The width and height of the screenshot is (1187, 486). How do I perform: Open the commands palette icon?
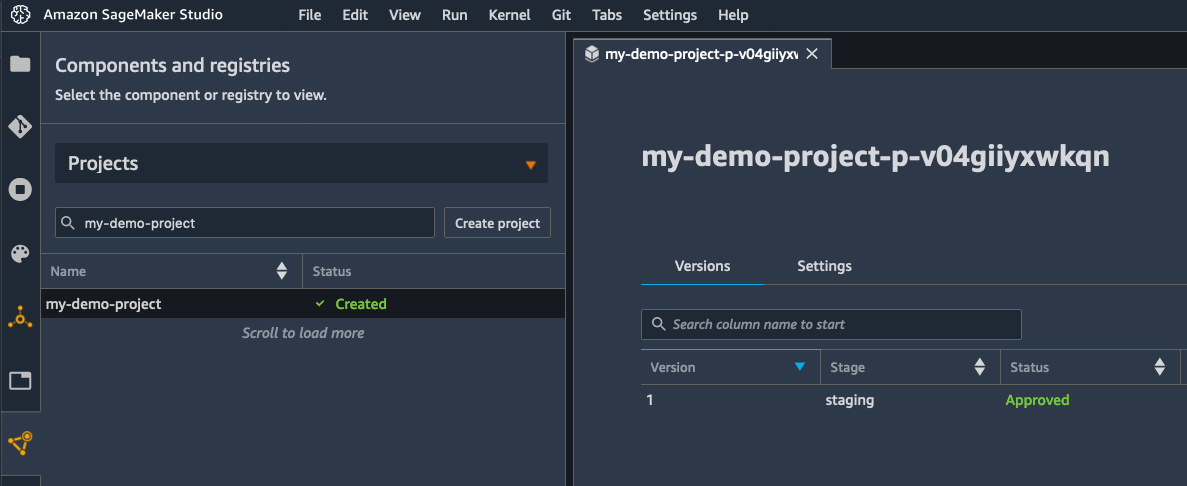click(20, 254)
